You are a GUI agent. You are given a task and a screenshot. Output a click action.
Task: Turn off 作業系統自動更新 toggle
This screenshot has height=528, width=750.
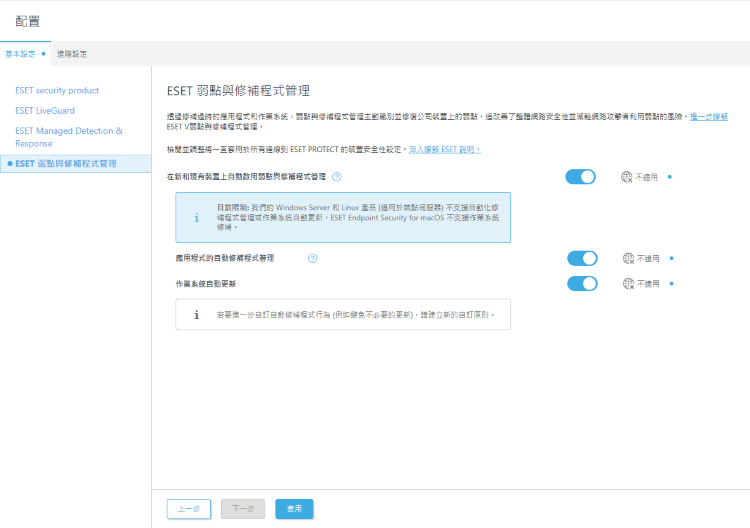(x=582, y=284)
